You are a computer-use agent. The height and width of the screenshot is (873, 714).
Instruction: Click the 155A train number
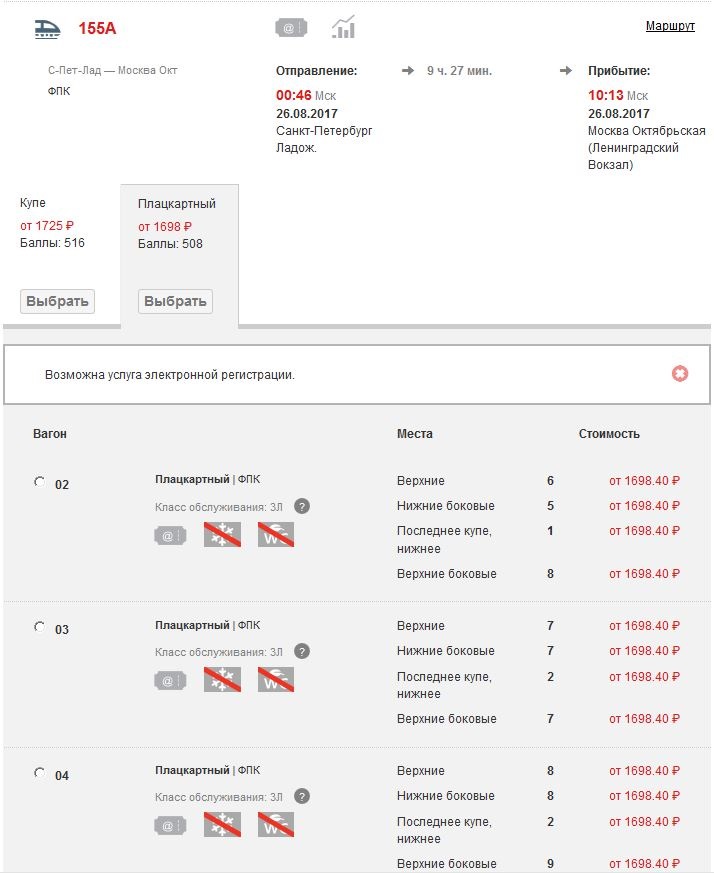coord(97,28)
